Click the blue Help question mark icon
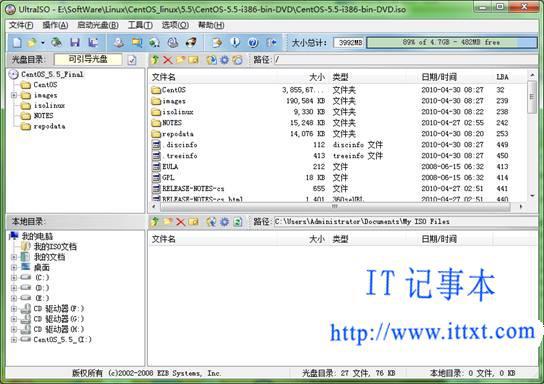 click(253, 42)
